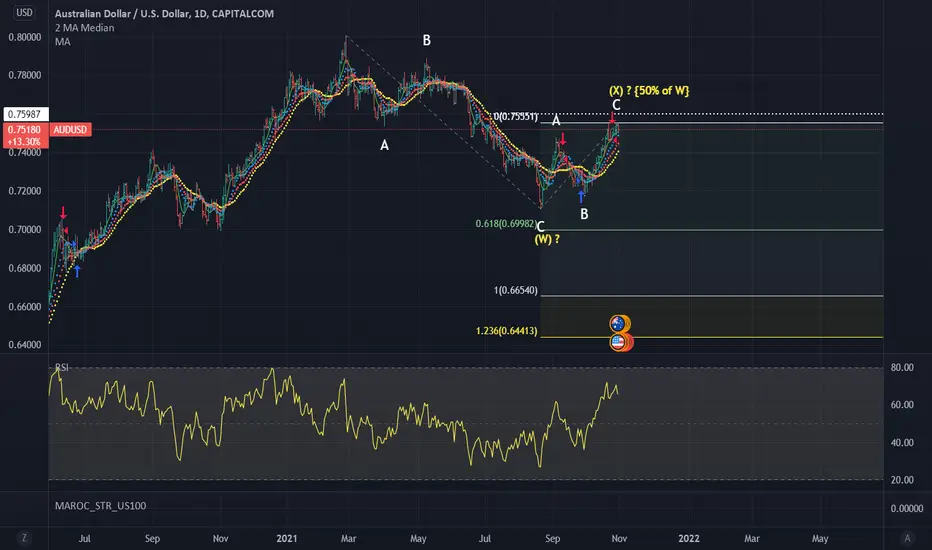Select the MAROC_STR_US100 indicator label
932x550 pixels.
100,506
